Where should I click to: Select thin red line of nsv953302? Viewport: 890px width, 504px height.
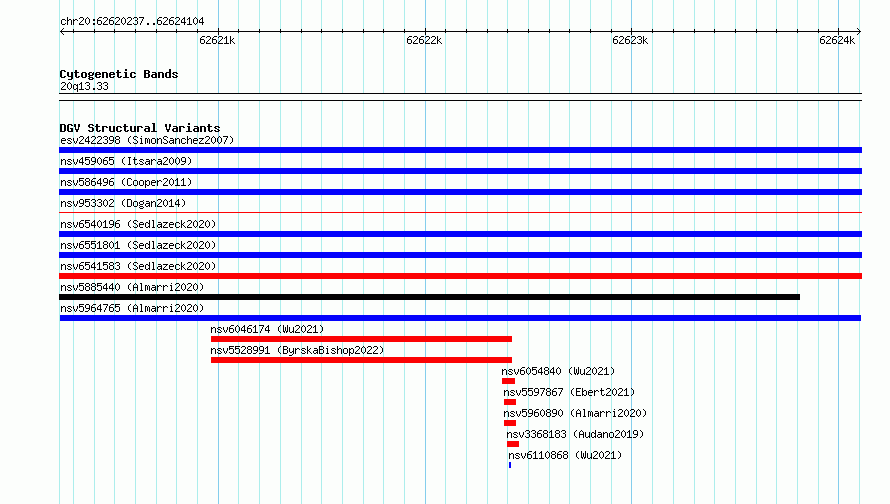[460, 213]
